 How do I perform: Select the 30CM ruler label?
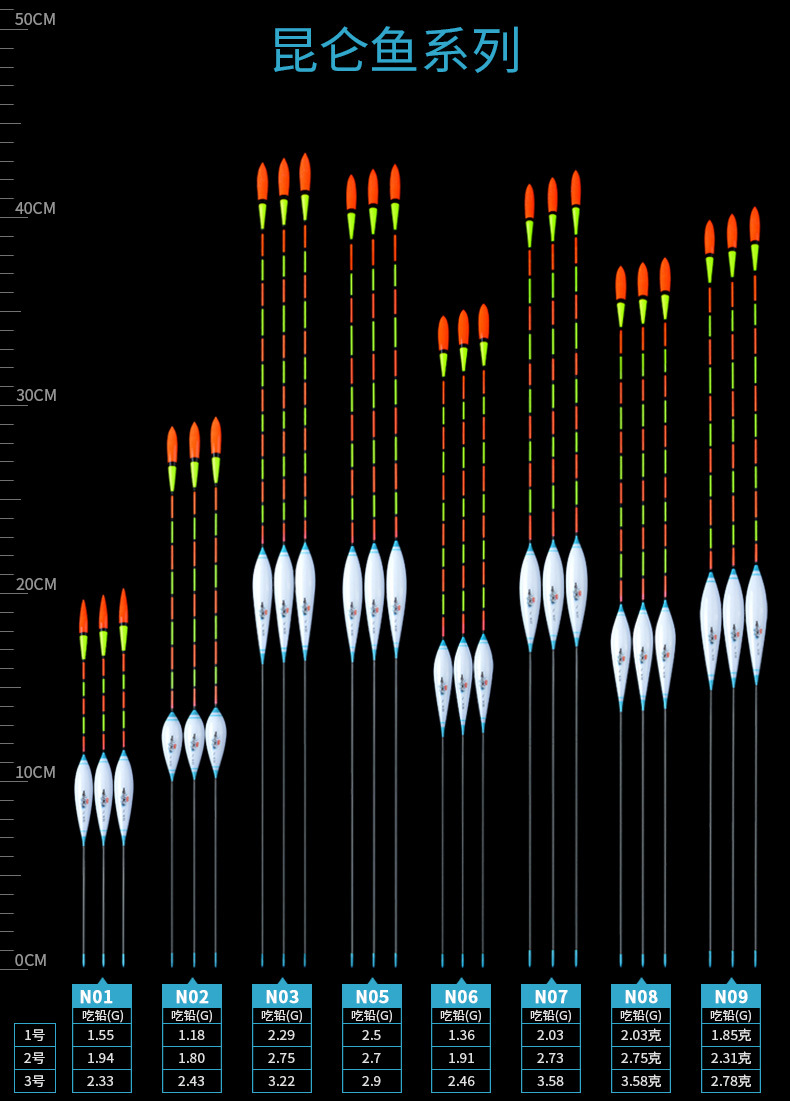36,395
